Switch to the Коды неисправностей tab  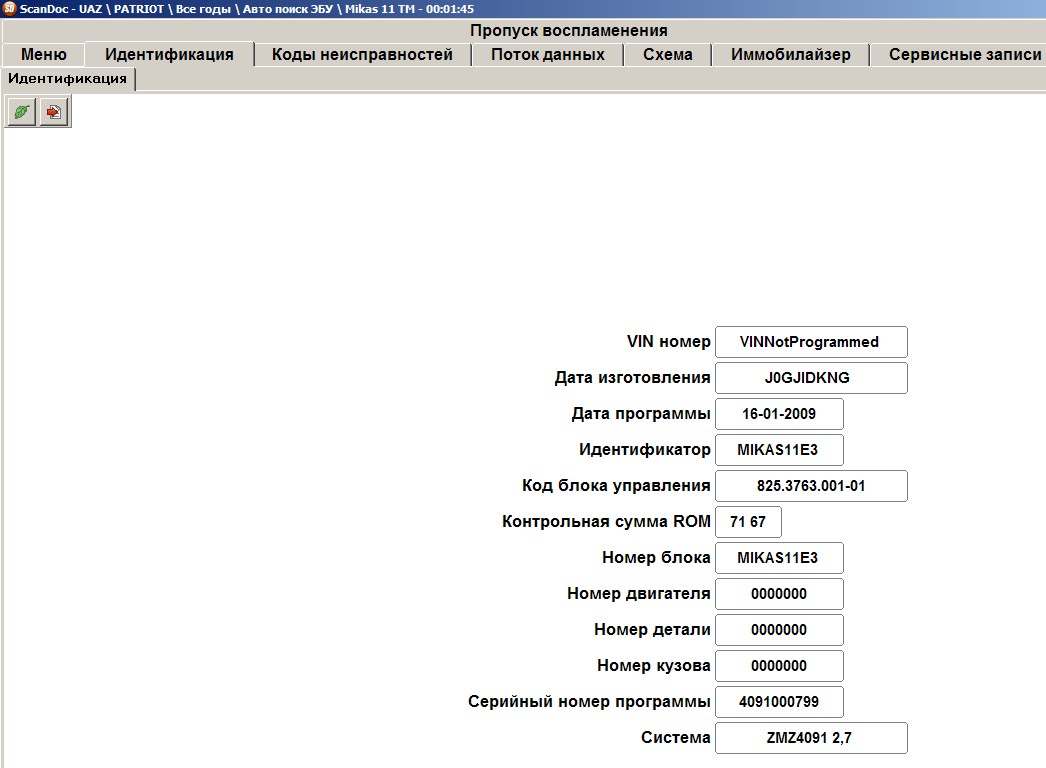click(362, 55)
